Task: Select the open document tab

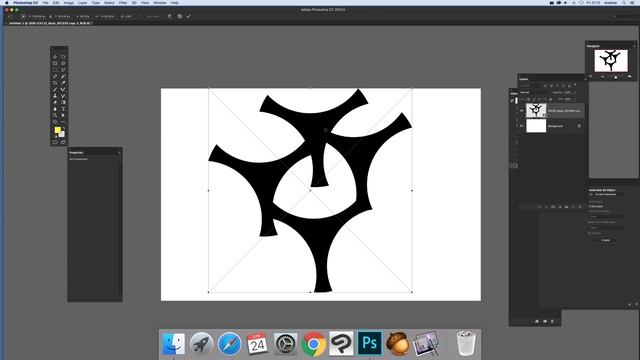Action: point(51,23)
